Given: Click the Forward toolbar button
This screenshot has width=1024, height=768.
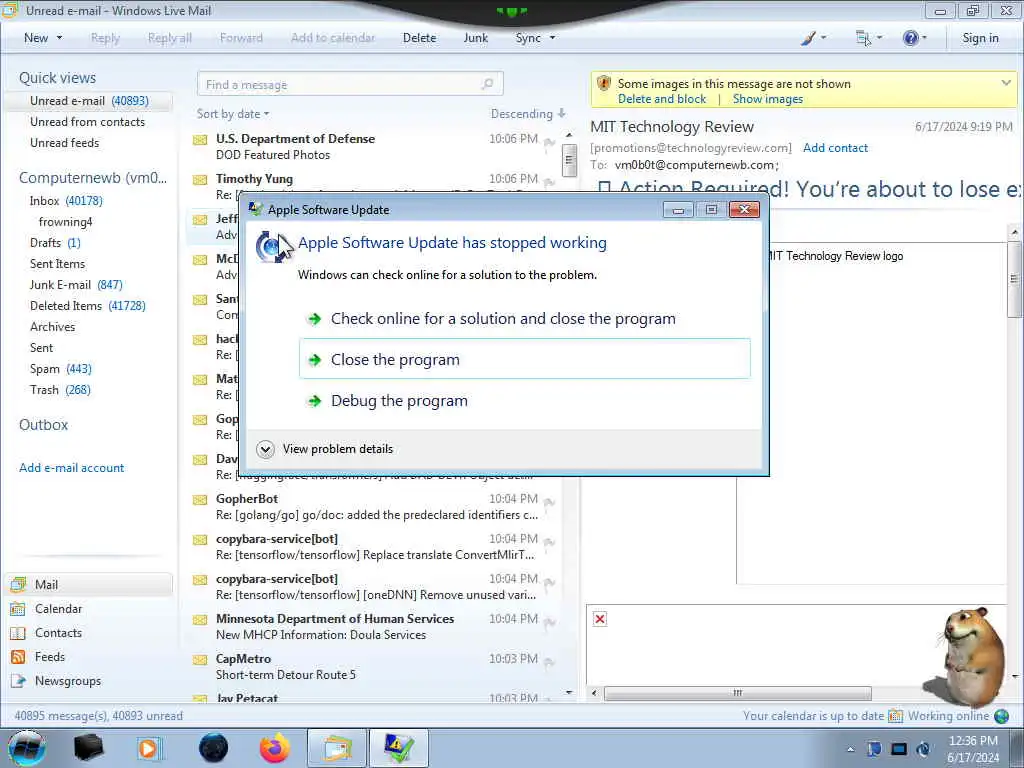Looking at the screenshot, I should pos(241,38).
